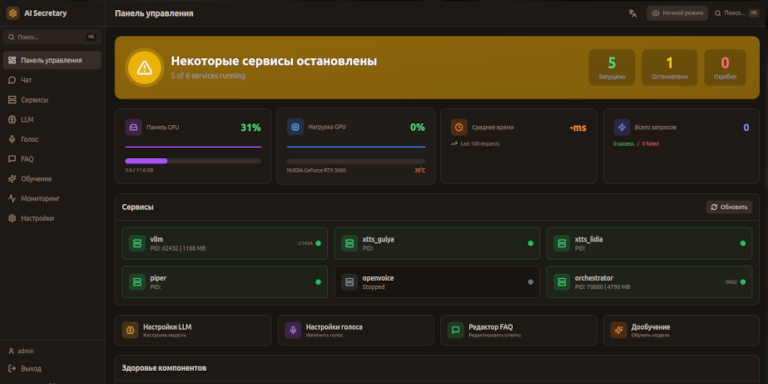Screen dimensions: 768x384
Task: Click the 31% GPU memory value
Action: pyautogui.click(x=251, y=127)
